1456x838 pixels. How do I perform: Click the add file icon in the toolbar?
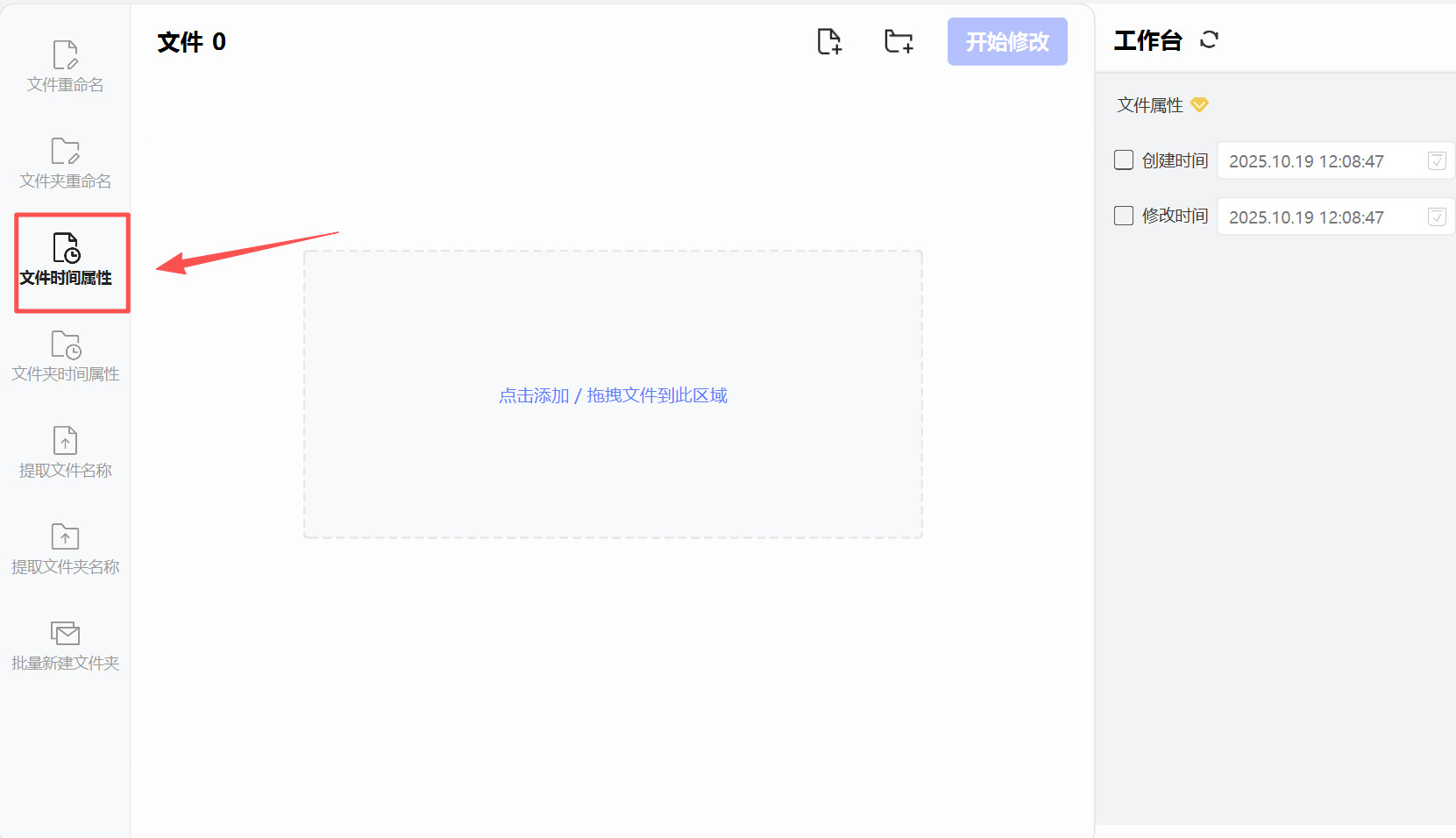pyautogui.click(x=829, y=41)
